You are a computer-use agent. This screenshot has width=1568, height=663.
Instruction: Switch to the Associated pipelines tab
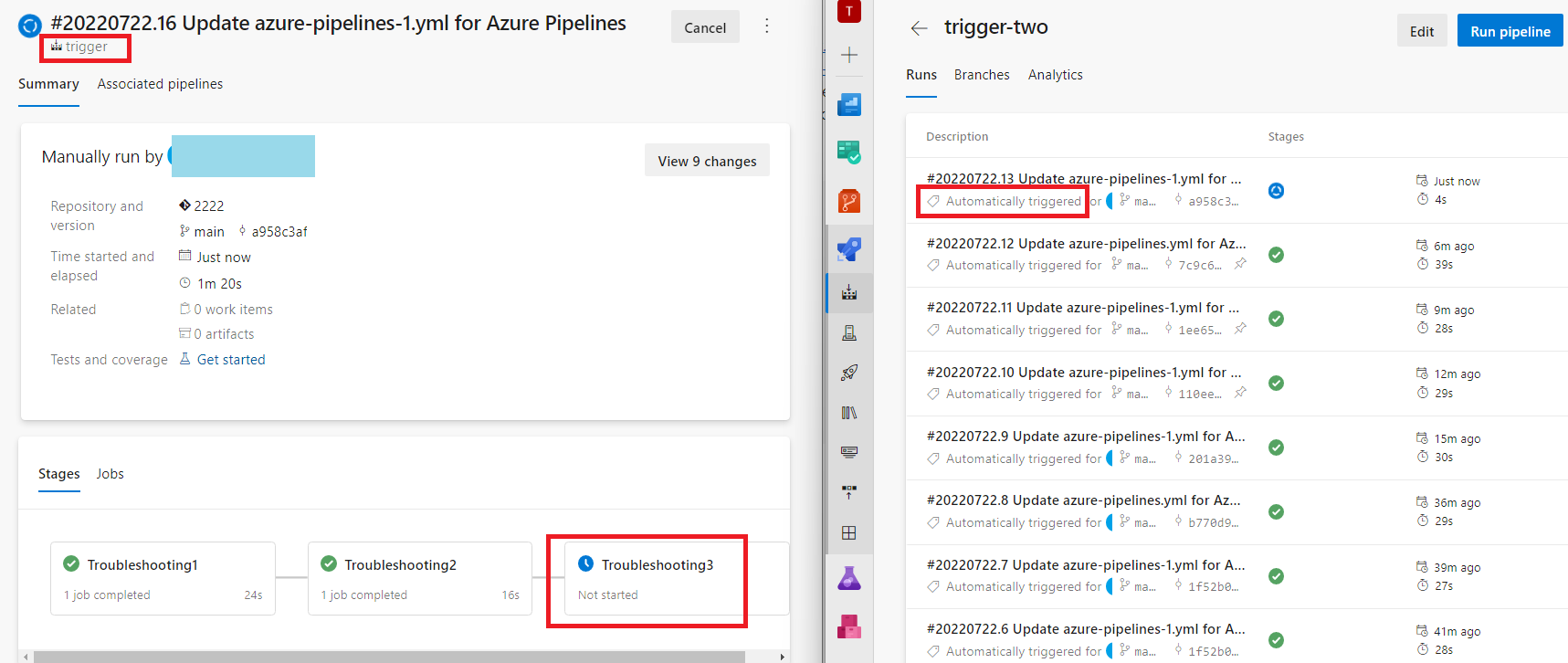coord(160,84)
